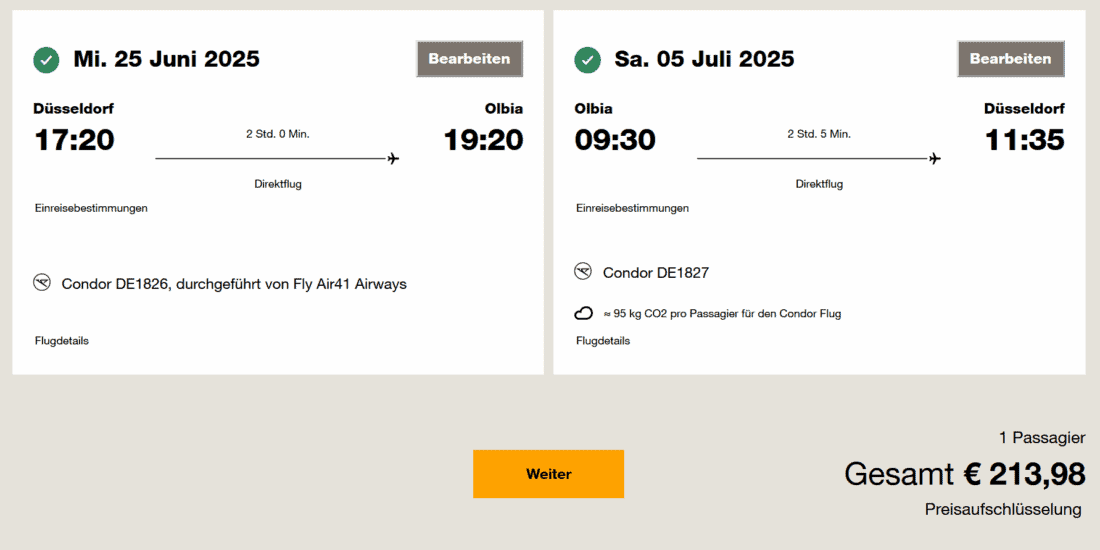Viewport: 1100px width, 550px height.
Task: Click the Condor logo next to DE1826
Action: (42, 283)
